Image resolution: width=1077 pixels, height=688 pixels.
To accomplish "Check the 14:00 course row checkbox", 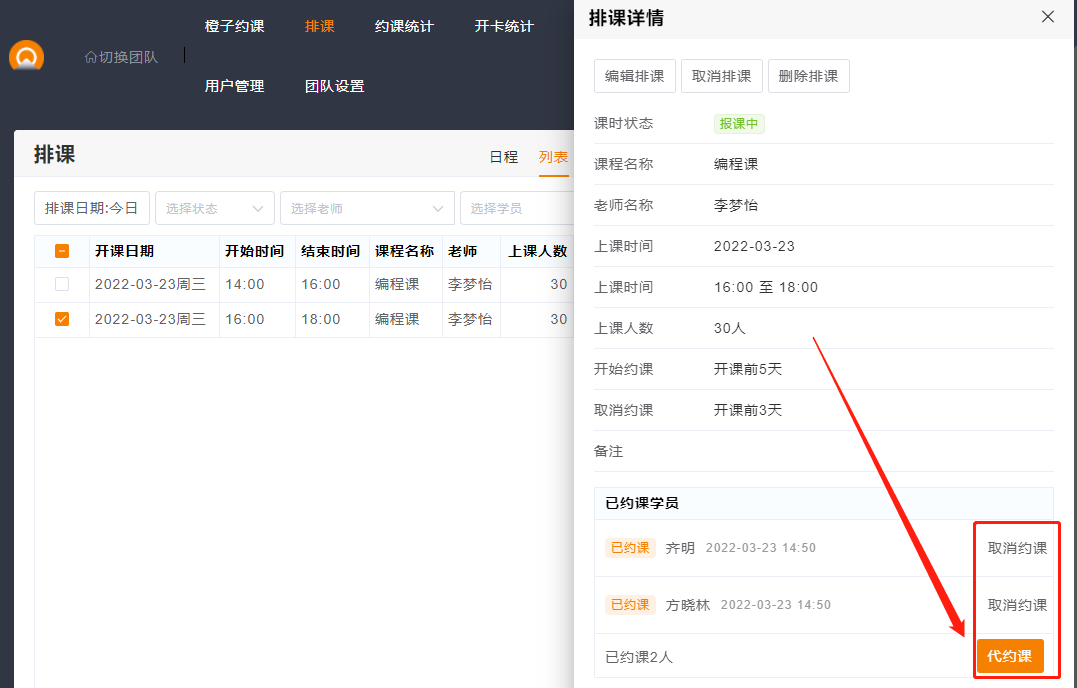I will click(x=62, y=284).
